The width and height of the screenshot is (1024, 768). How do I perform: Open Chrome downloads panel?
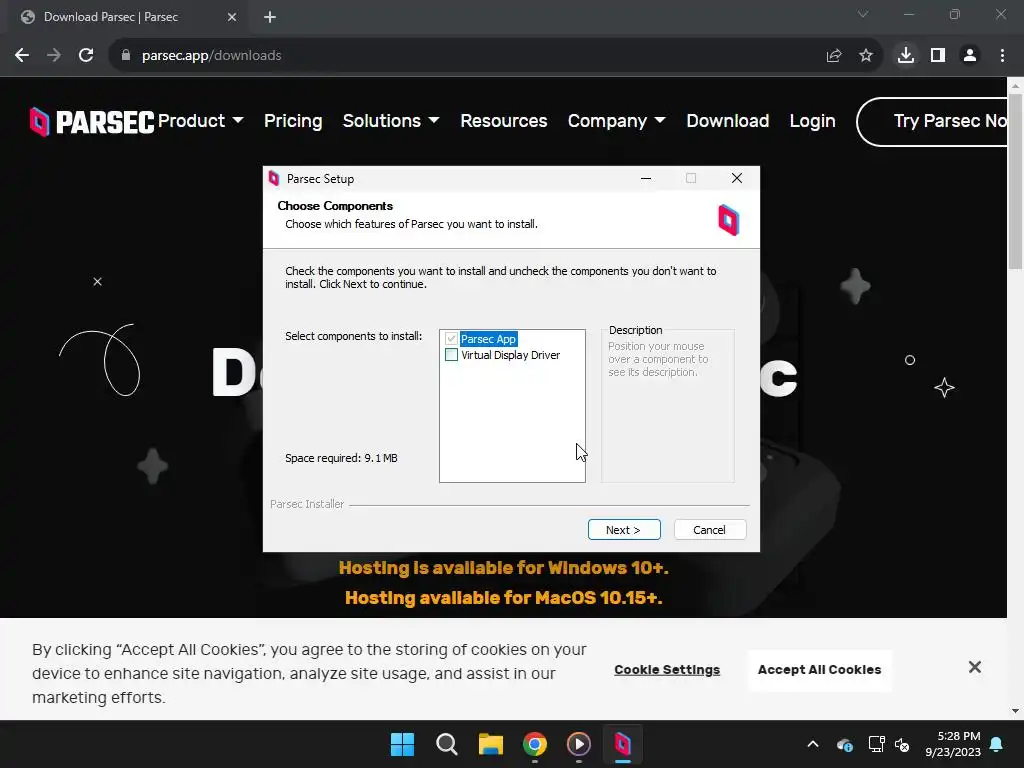click(x=906, y=56)
